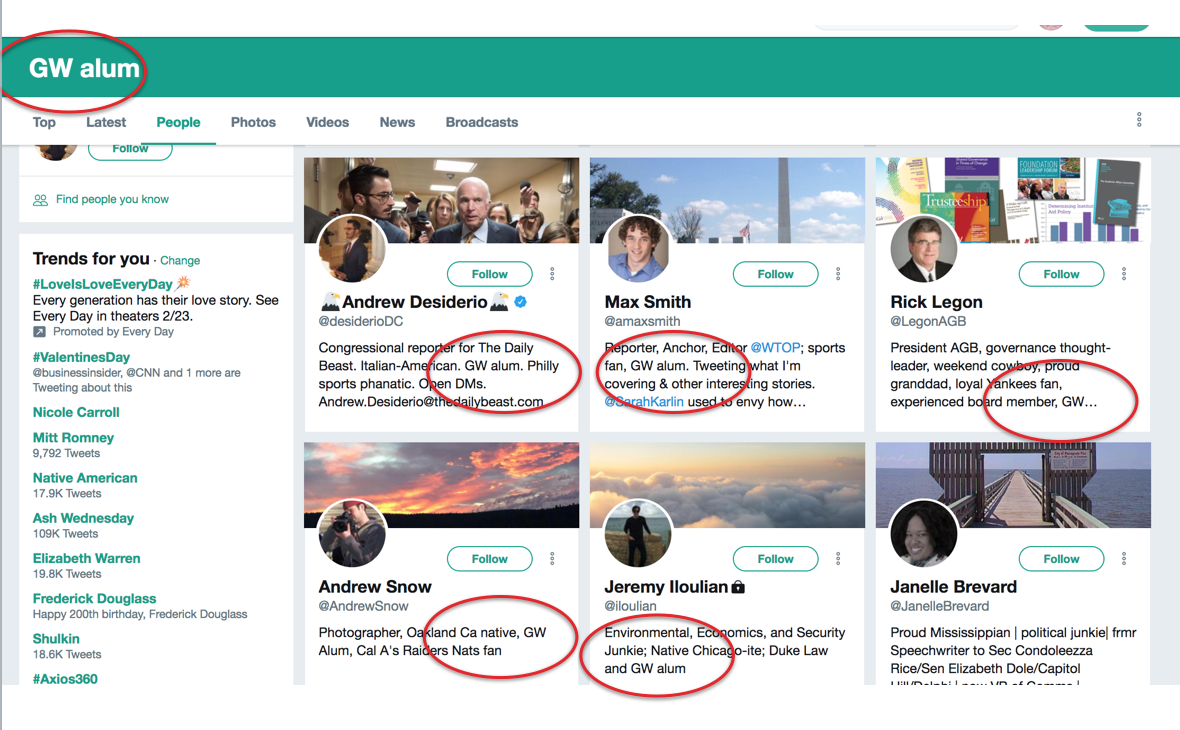Image resolution: width=1180 pixels, height=730 pixels.
Task: Click Andrew Desiderio's verified badge
Action: [520, 302]
